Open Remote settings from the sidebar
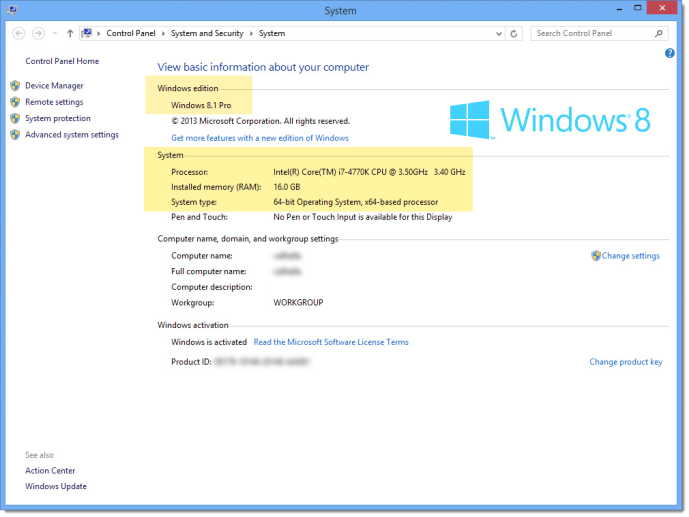This screenshot has height=517, width=689. [54, 102]
